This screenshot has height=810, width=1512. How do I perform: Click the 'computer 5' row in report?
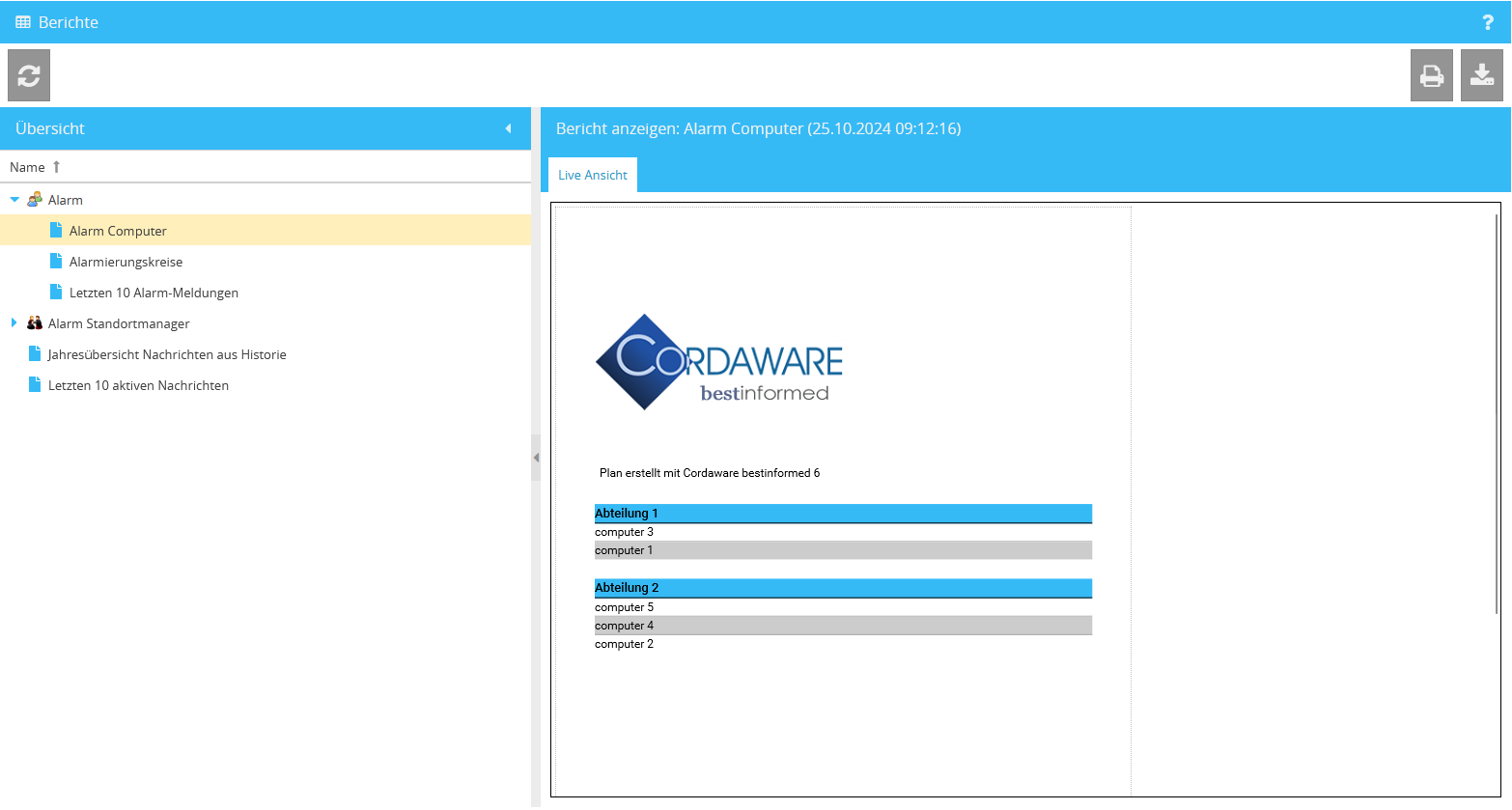[843, 607]
